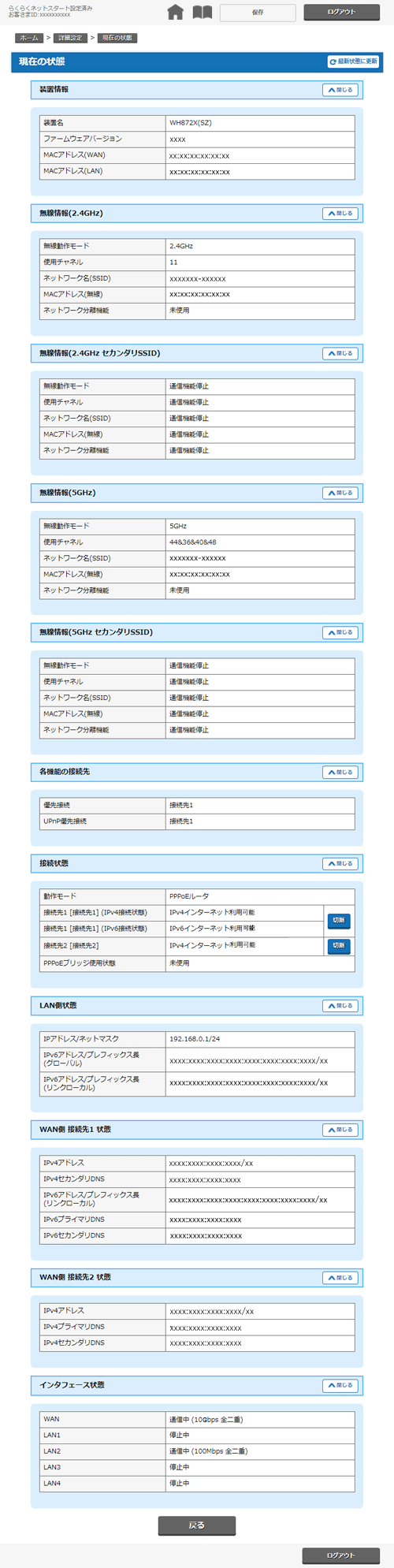Collapse 無線情報(2.4GHz セカンダリSSID) section
Screen dimensions: 394x1568
(x=341, y=353)
